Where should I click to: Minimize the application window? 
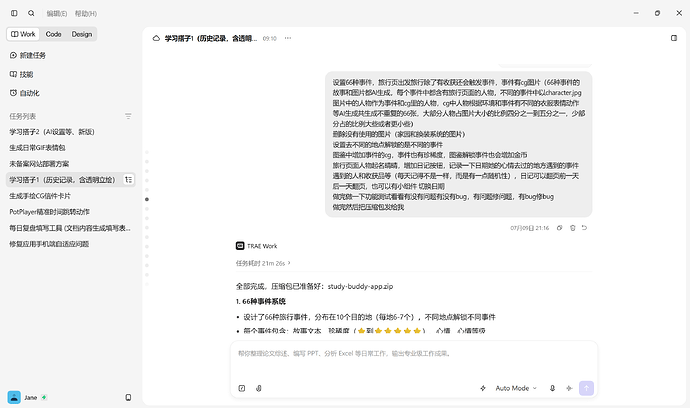click(636, 13)
